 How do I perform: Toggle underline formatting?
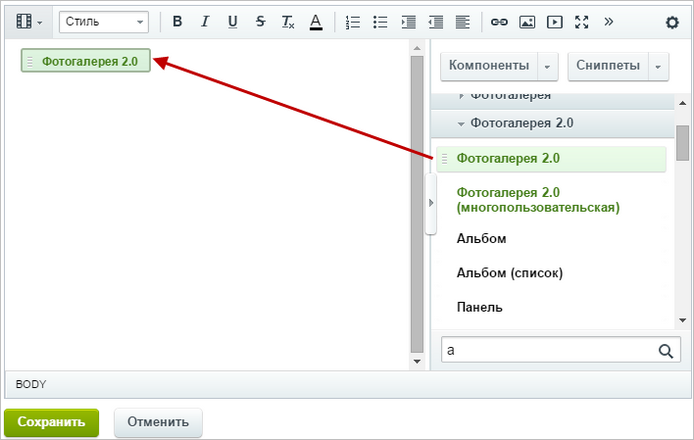click(x=232, y=21)
